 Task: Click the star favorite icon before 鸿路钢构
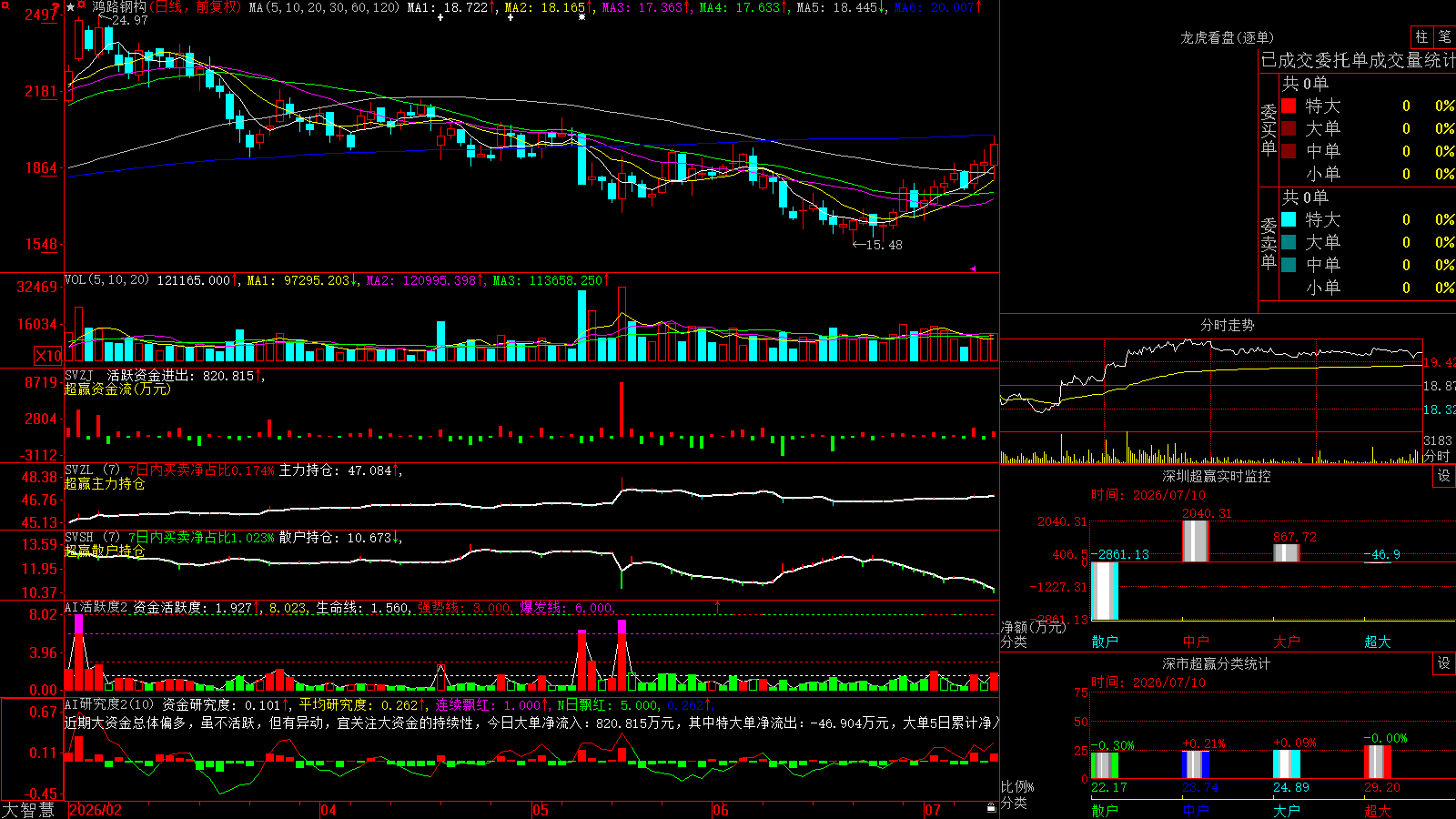[x=71, y=7]
